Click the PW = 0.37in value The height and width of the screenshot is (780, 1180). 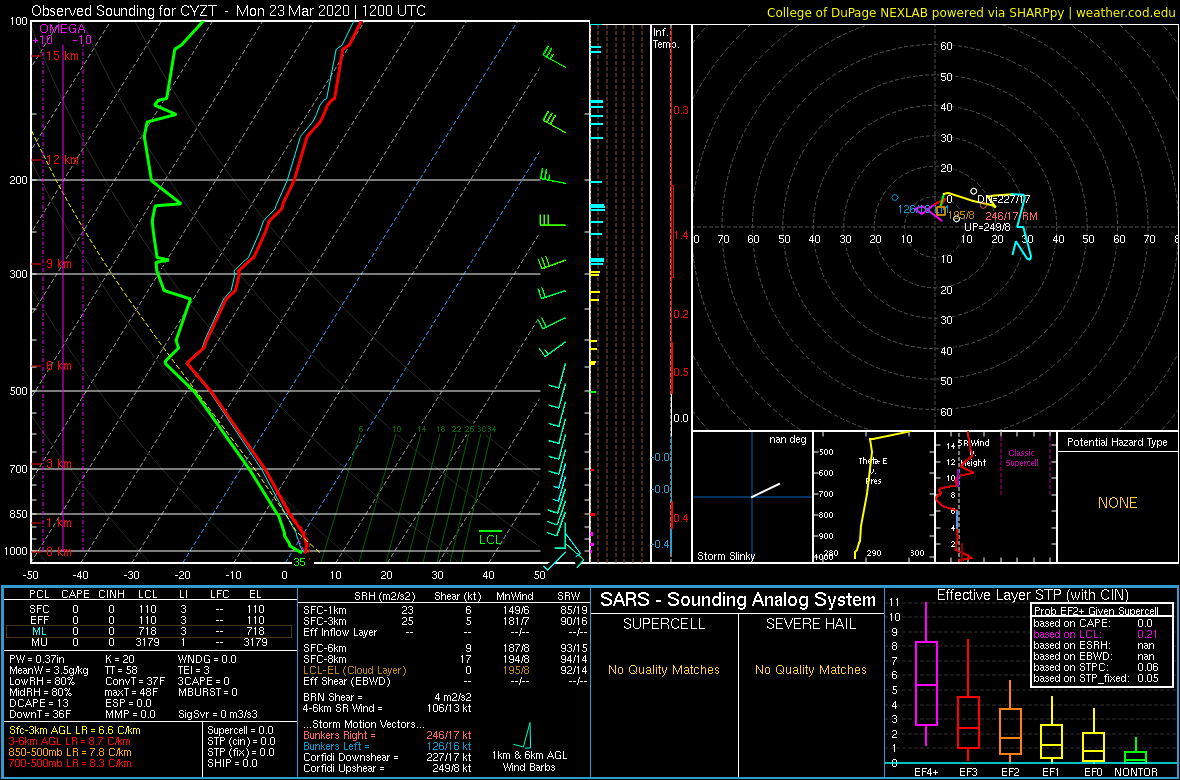38,659
